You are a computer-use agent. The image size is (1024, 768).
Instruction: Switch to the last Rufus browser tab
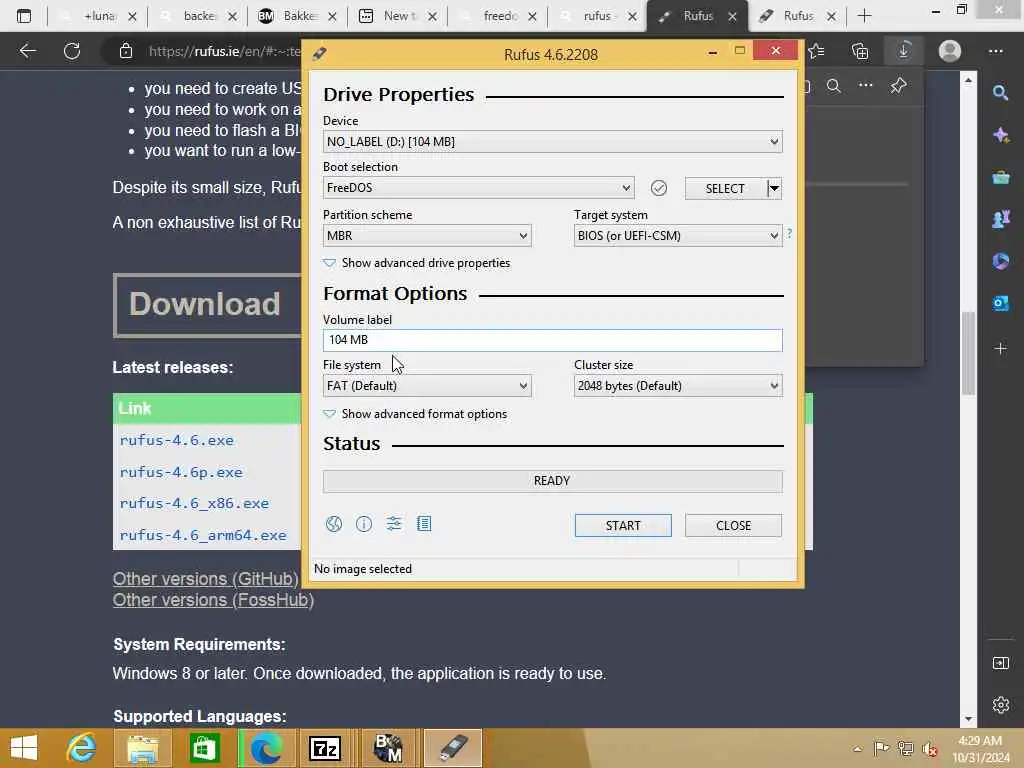(x=797, y=16)
